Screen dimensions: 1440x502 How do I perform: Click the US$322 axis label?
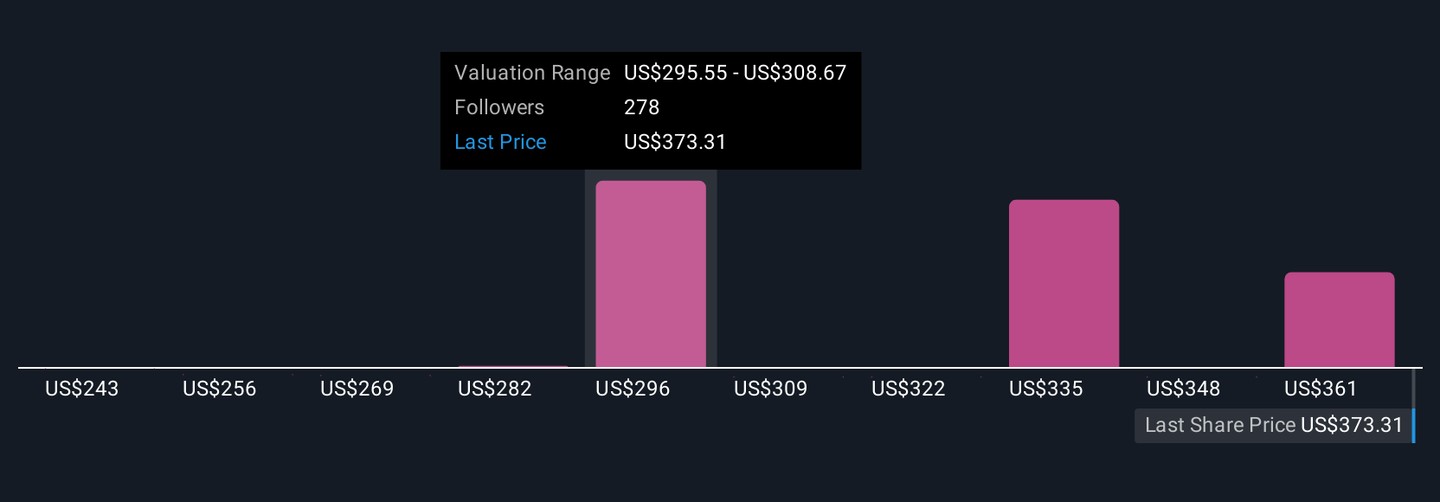(x=908, y=389)
